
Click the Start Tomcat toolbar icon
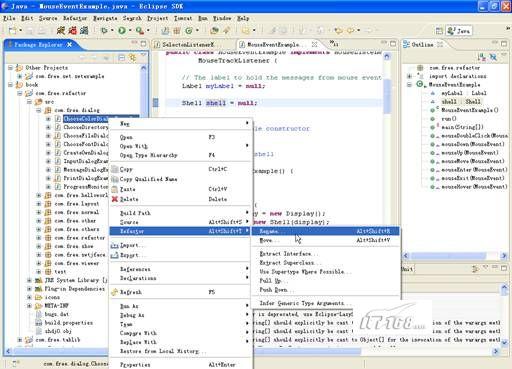61,31
